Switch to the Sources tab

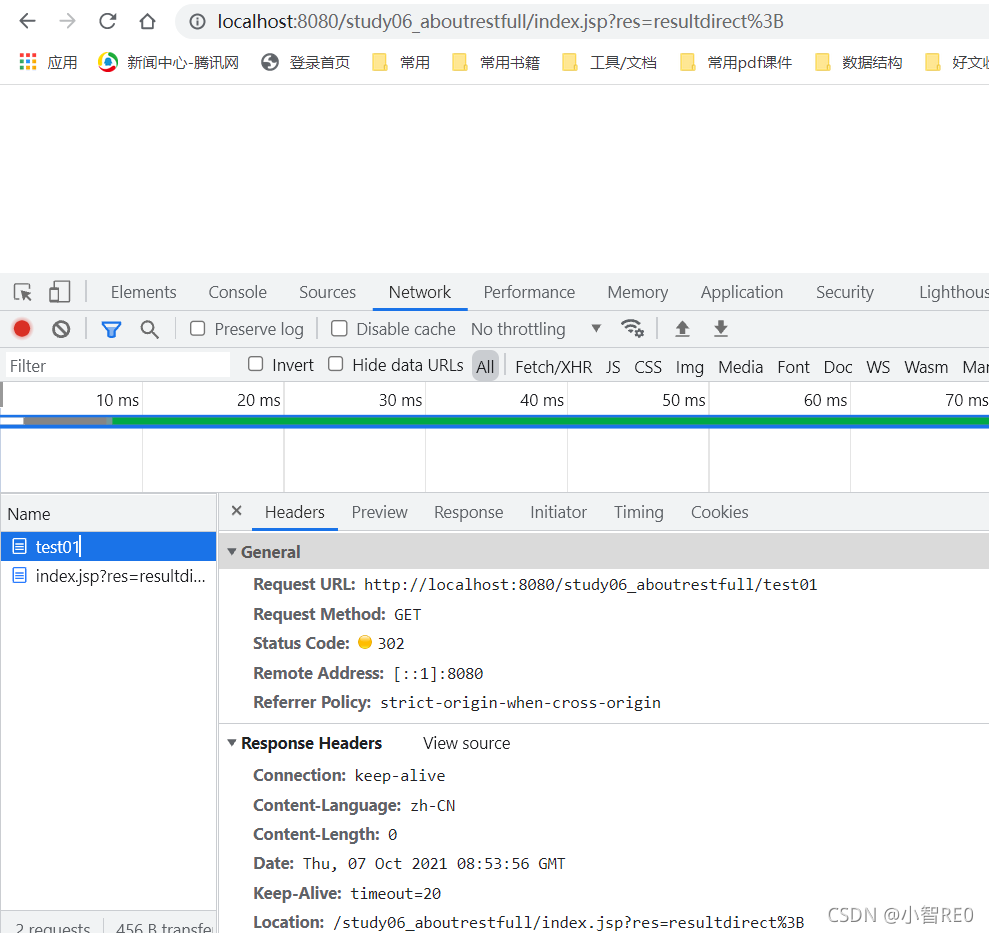[327, 292]
